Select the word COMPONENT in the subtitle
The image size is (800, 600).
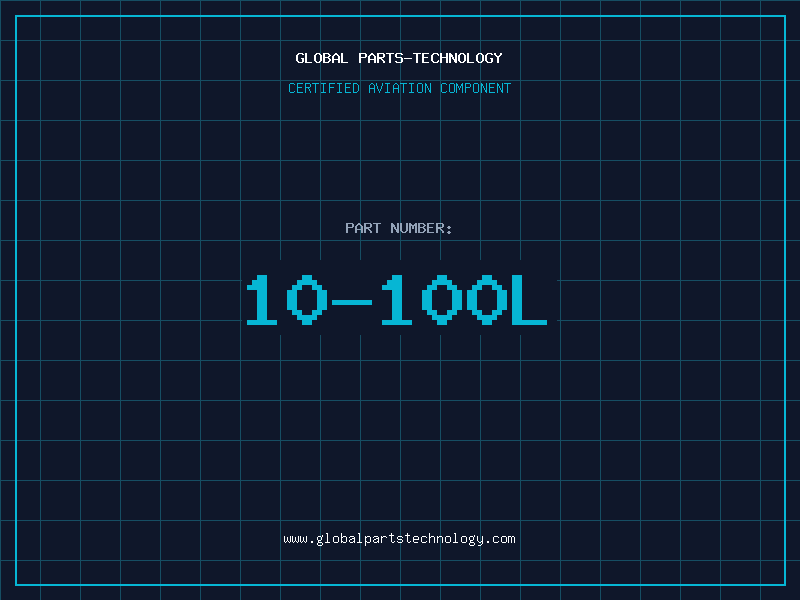[476, 89]
